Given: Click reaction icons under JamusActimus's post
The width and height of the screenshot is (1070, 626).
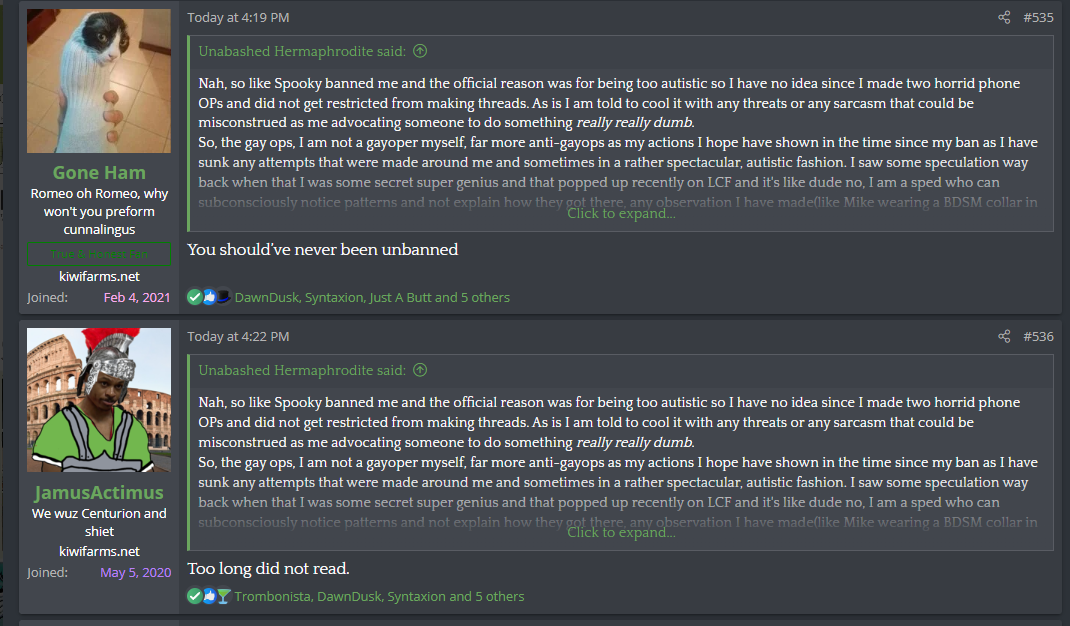Looking at the screenshot, I should [x=208, y=596].
